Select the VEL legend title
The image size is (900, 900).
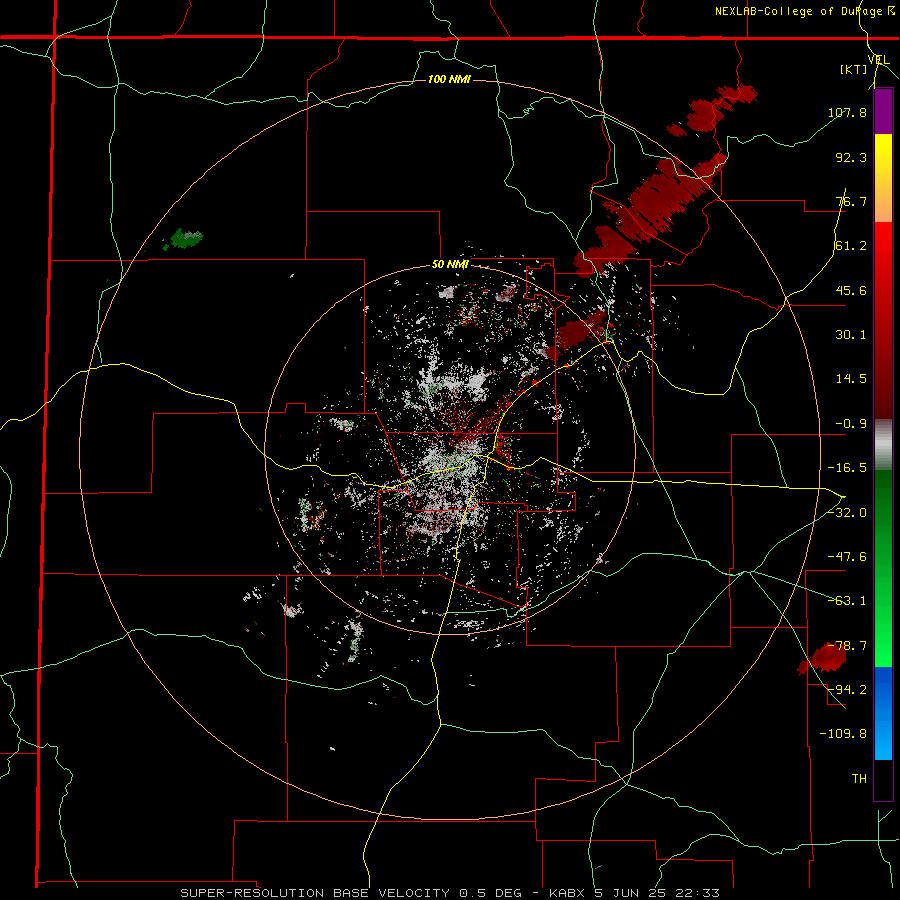878,60
